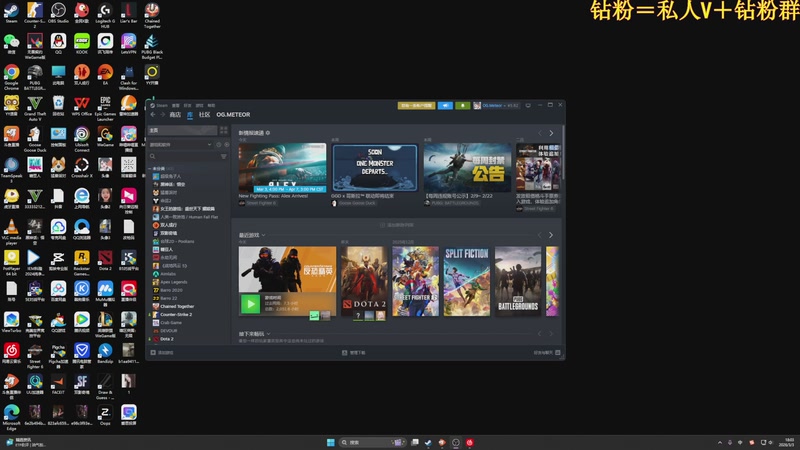Open the Grand Theft Auto V shortcut
This screenshot has width=800, height=450.
(x=35, y=108)
